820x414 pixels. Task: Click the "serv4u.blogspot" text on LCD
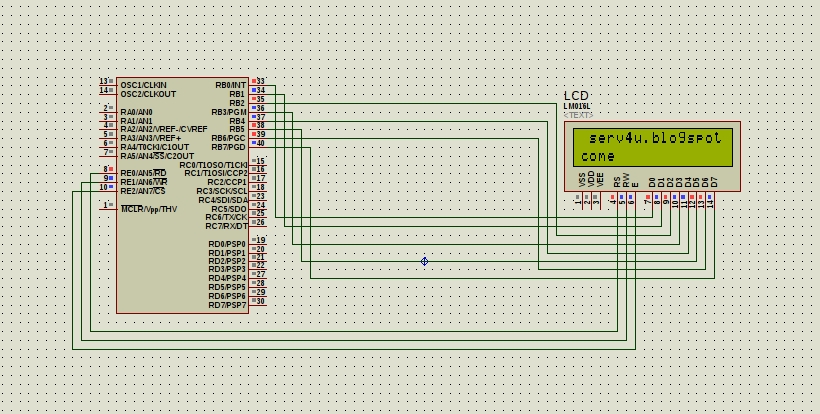[x=655, y=139]
